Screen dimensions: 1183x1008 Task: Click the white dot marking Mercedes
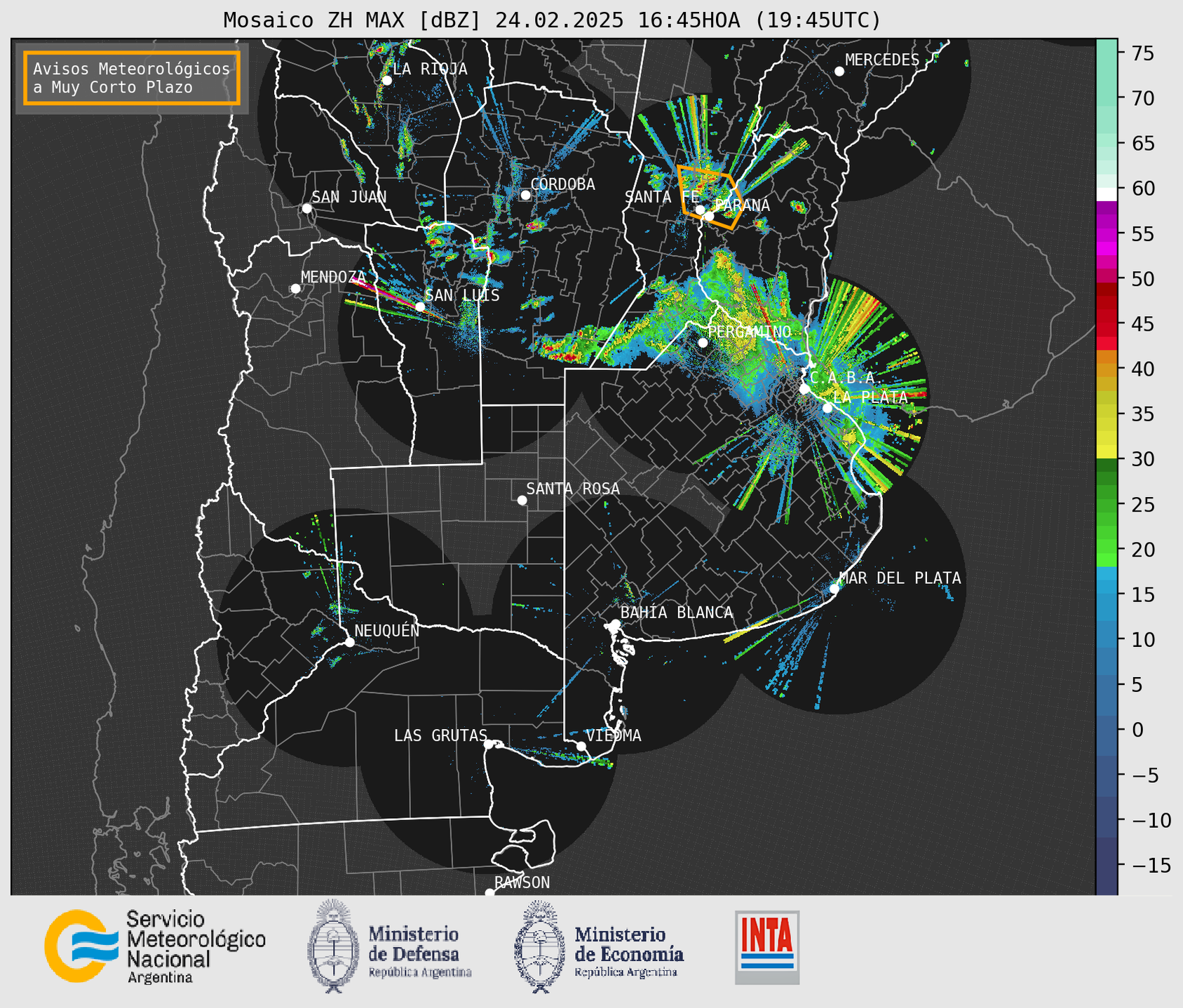click(839, 71)
